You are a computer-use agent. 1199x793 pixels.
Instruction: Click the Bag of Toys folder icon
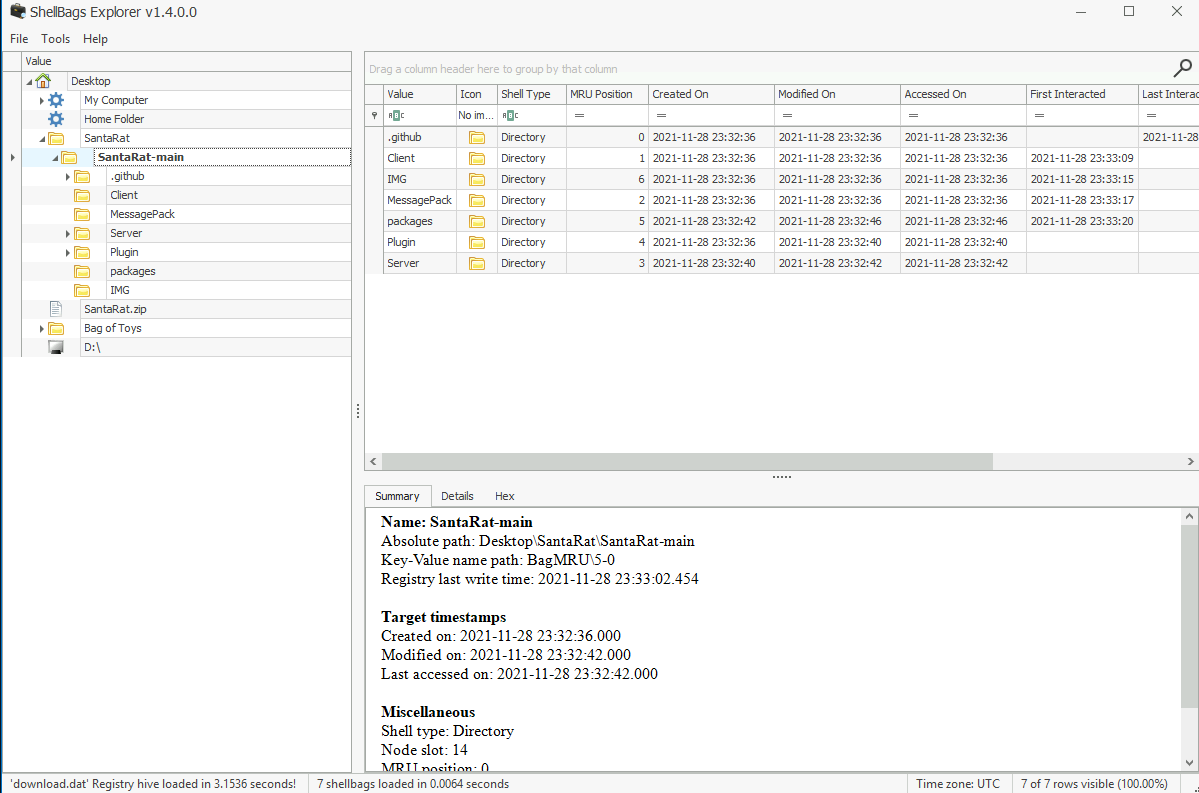pyautogui.click(x=56, y=328)
